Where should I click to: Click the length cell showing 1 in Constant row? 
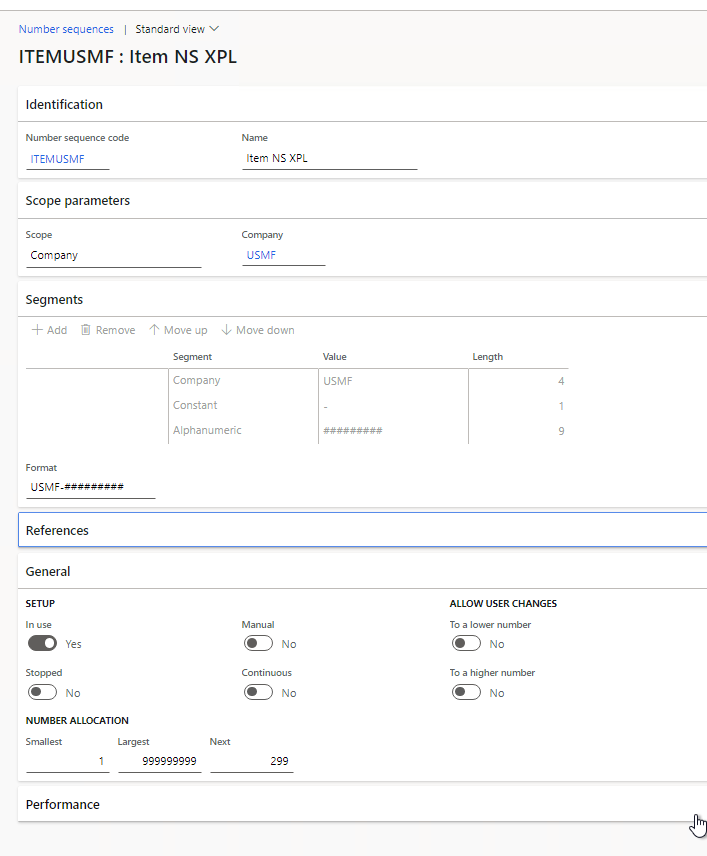518,406
